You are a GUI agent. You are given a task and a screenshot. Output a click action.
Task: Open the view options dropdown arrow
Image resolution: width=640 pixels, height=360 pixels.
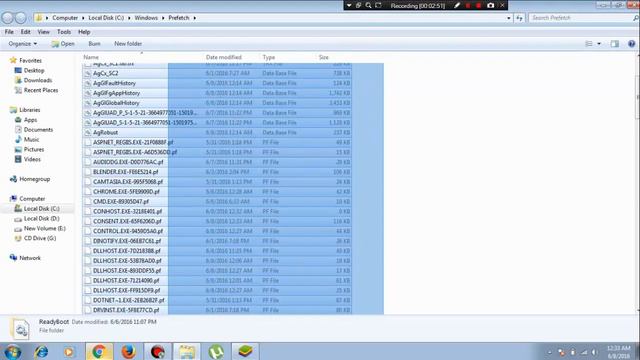[x=599, y=44]
